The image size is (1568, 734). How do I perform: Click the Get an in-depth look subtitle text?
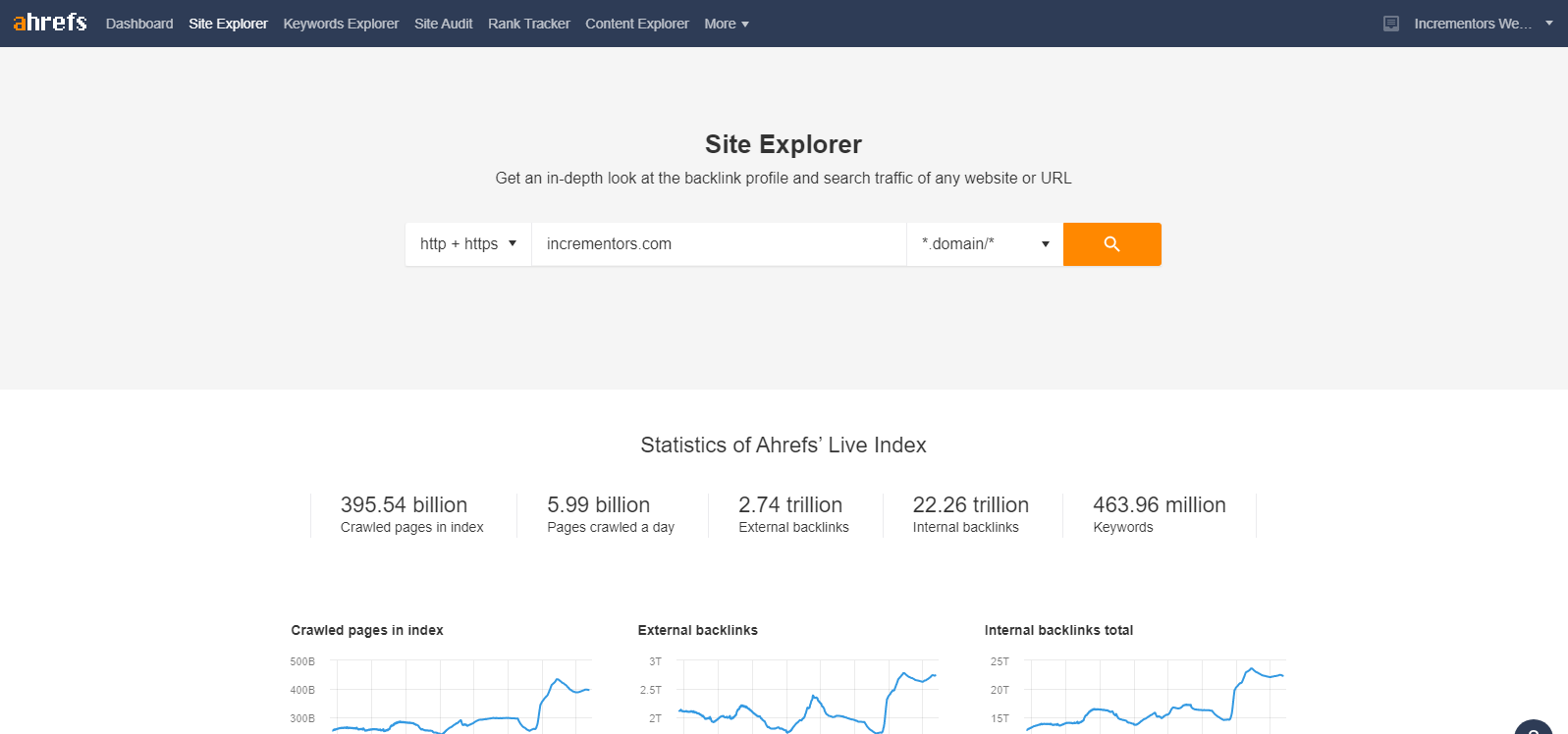[x=784, y=179]
